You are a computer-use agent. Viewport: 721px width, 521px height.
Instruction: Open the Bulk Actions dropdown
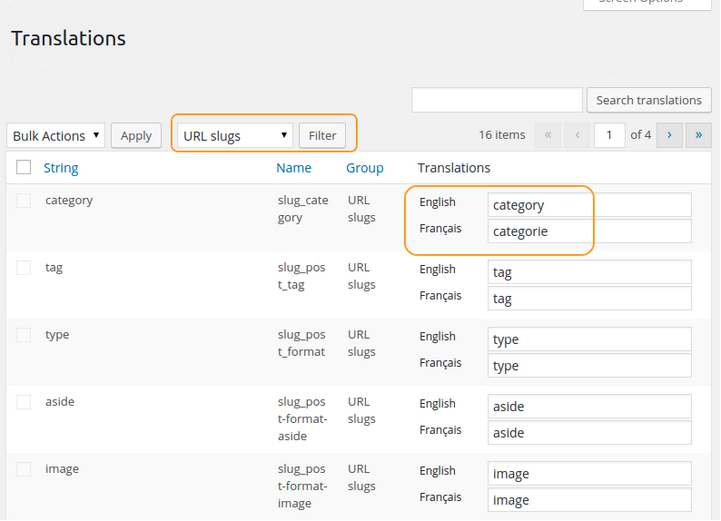tap(56, 136)
